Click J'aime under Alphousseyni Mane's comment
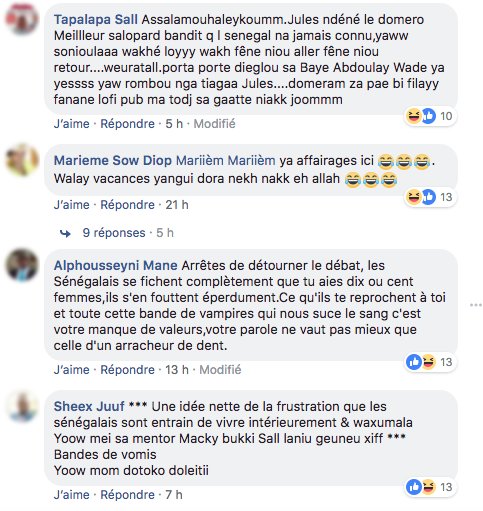Screen dimensions: 483x511 [72, 370]
